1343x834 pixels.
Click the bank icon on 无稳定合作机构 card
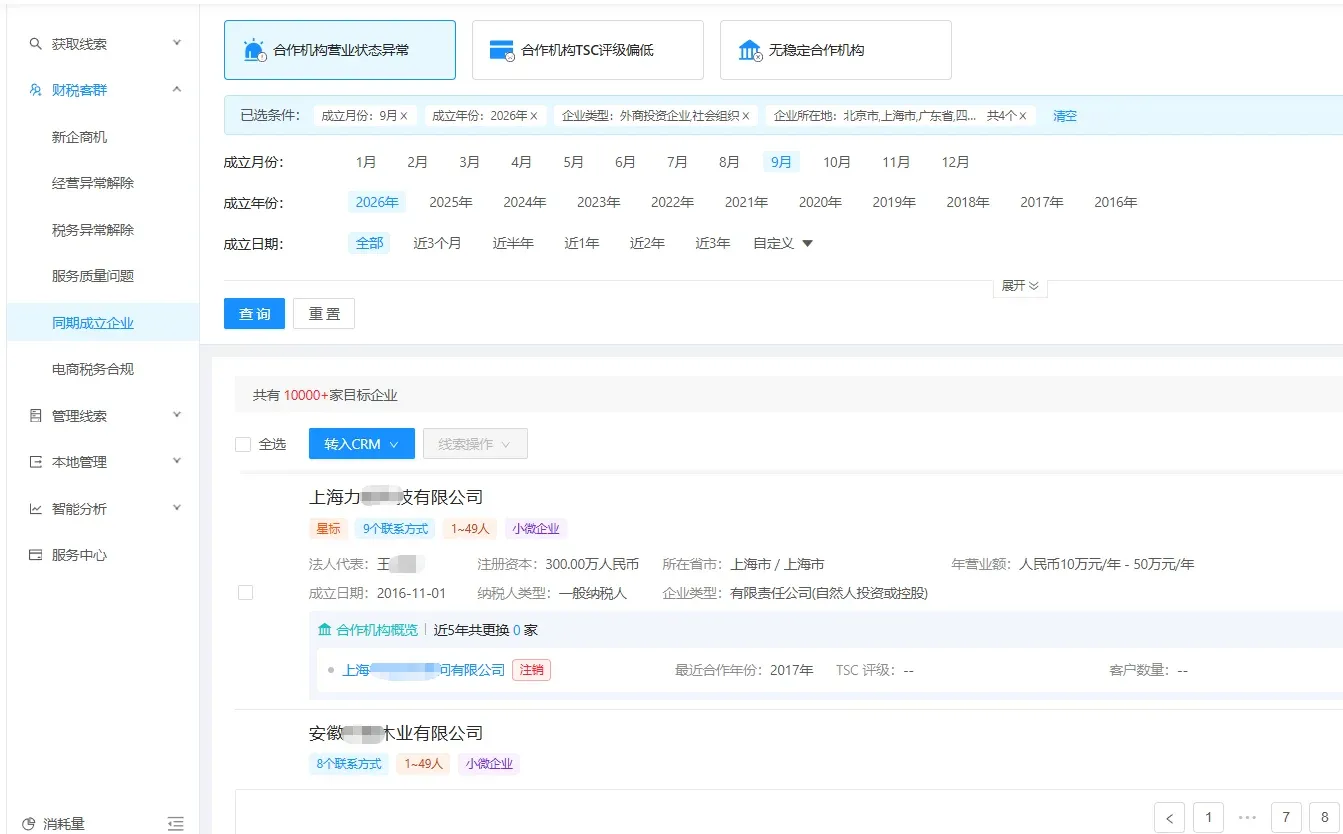point(750,50)
